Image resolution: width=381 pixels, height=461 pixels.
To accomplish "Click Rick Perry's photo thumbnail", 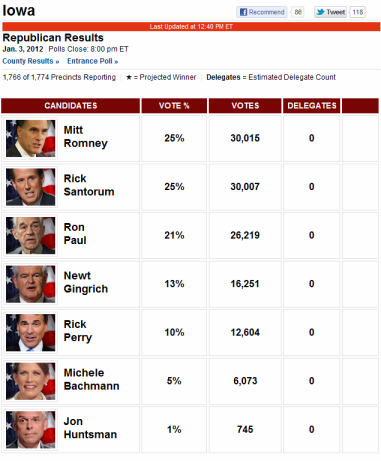I will point(31,333).
